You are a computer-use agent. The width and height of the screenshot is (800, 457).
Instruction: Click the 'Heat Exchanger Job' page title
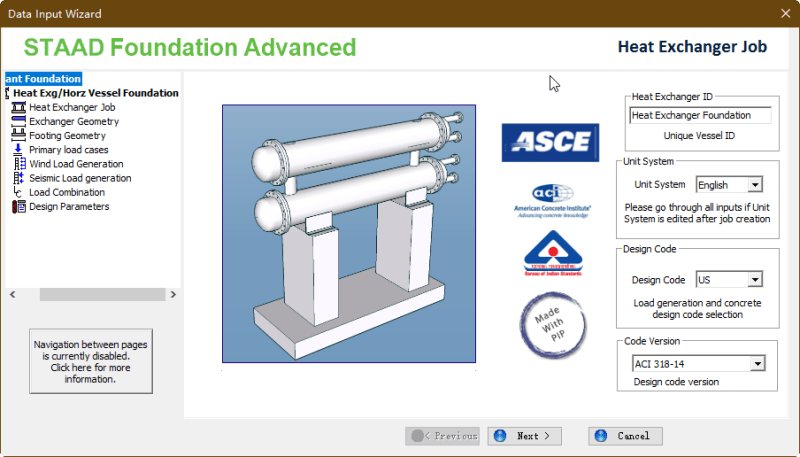[x=692, y=46]
